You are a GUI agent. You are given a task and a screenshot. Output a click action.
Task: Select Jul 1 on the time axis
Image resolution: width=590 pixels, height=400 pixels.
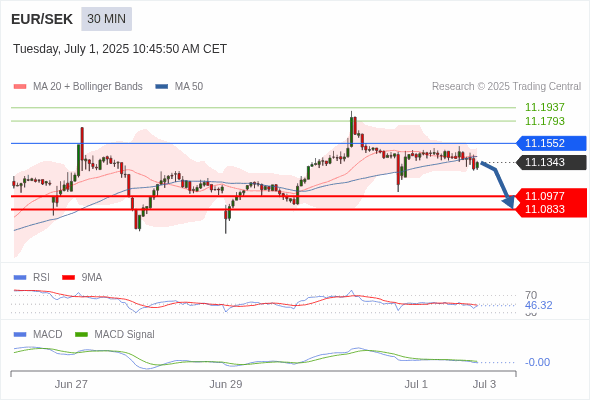tap(416, 384)
